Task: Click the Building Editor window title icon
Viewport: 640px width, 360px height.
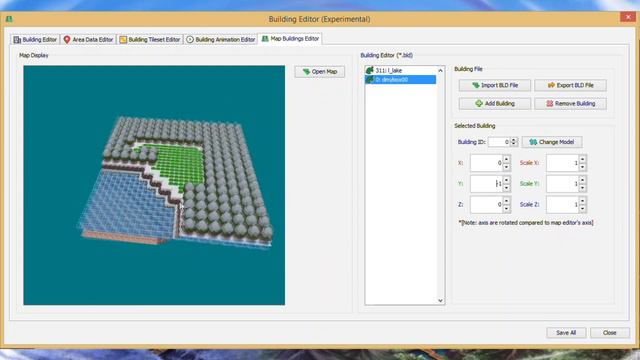Action: coord(9,19)
